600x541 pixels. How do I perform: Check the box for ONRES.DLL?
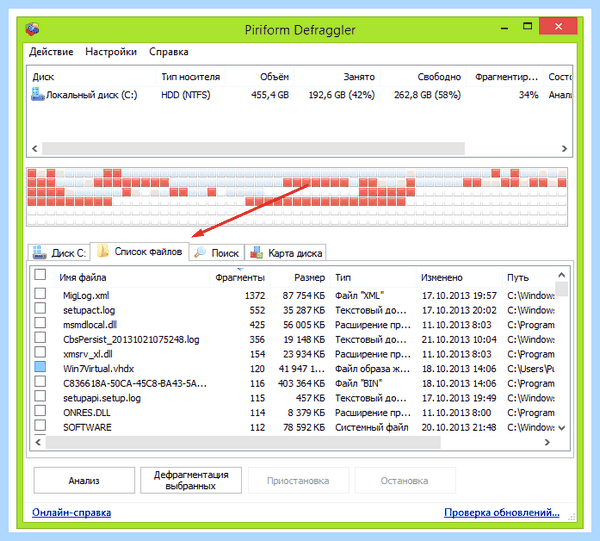pos(40,411)
